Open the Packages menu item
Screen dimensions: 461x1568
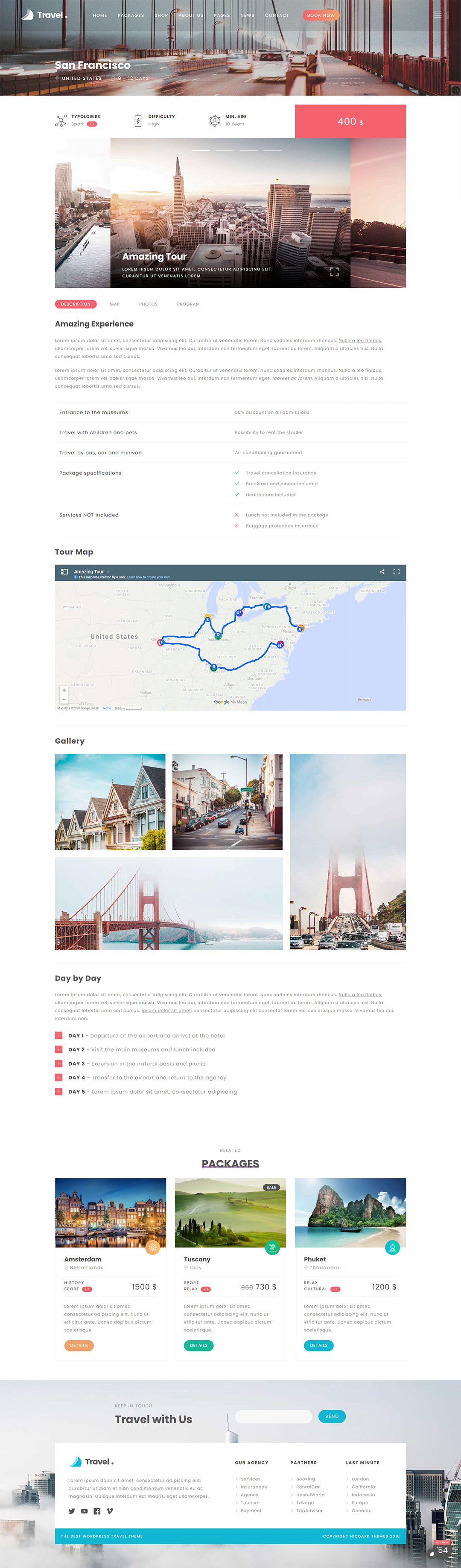coord(131,15)
